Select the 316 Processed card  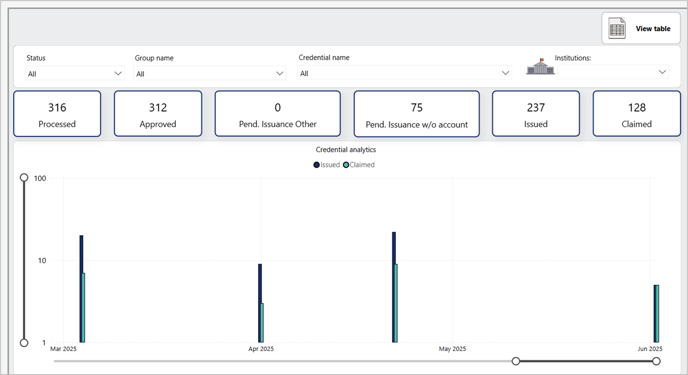(x=57, y=114)
